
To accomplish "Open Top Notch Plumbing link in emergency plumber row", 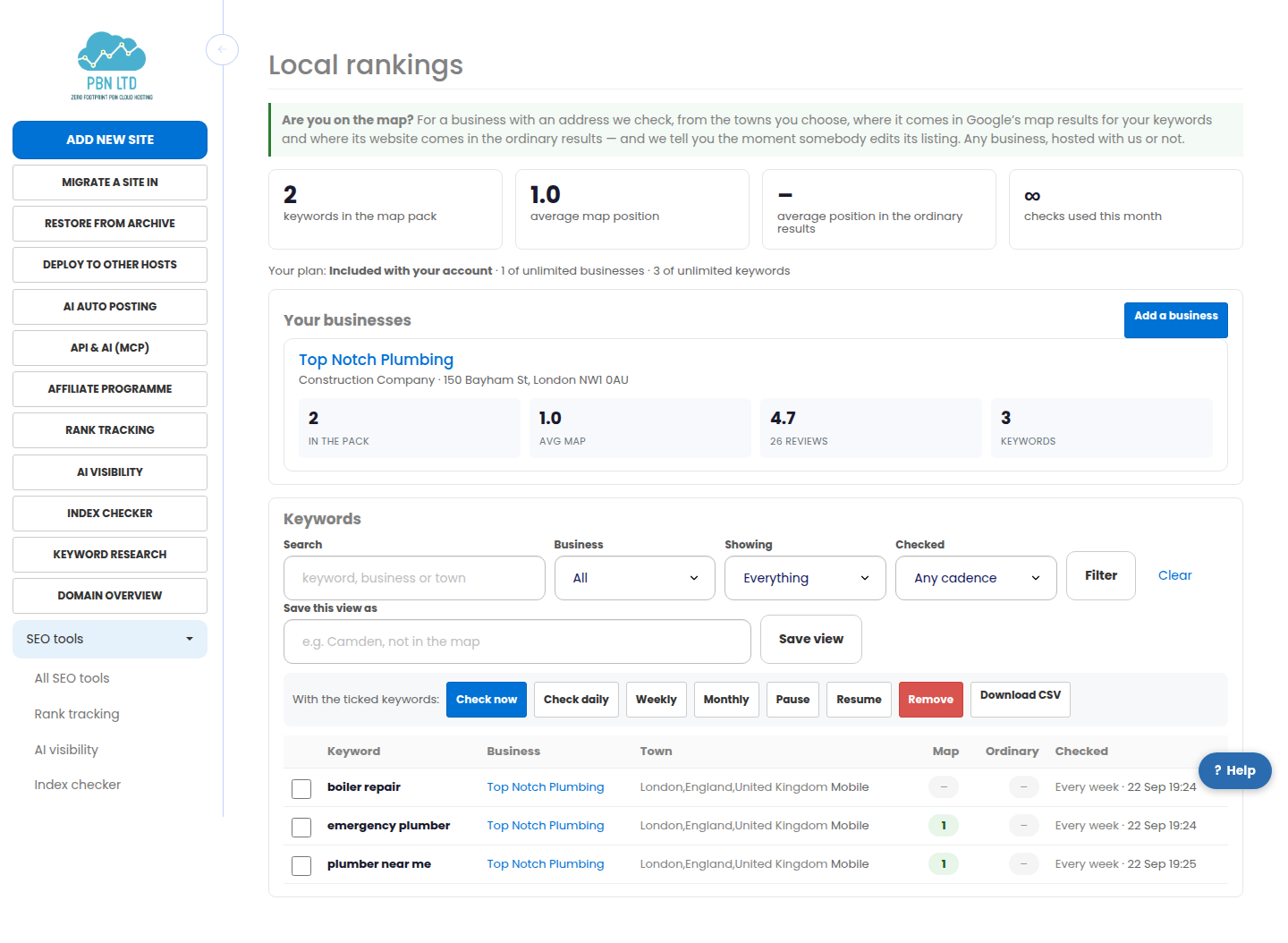I will click(x=546, y=826).
